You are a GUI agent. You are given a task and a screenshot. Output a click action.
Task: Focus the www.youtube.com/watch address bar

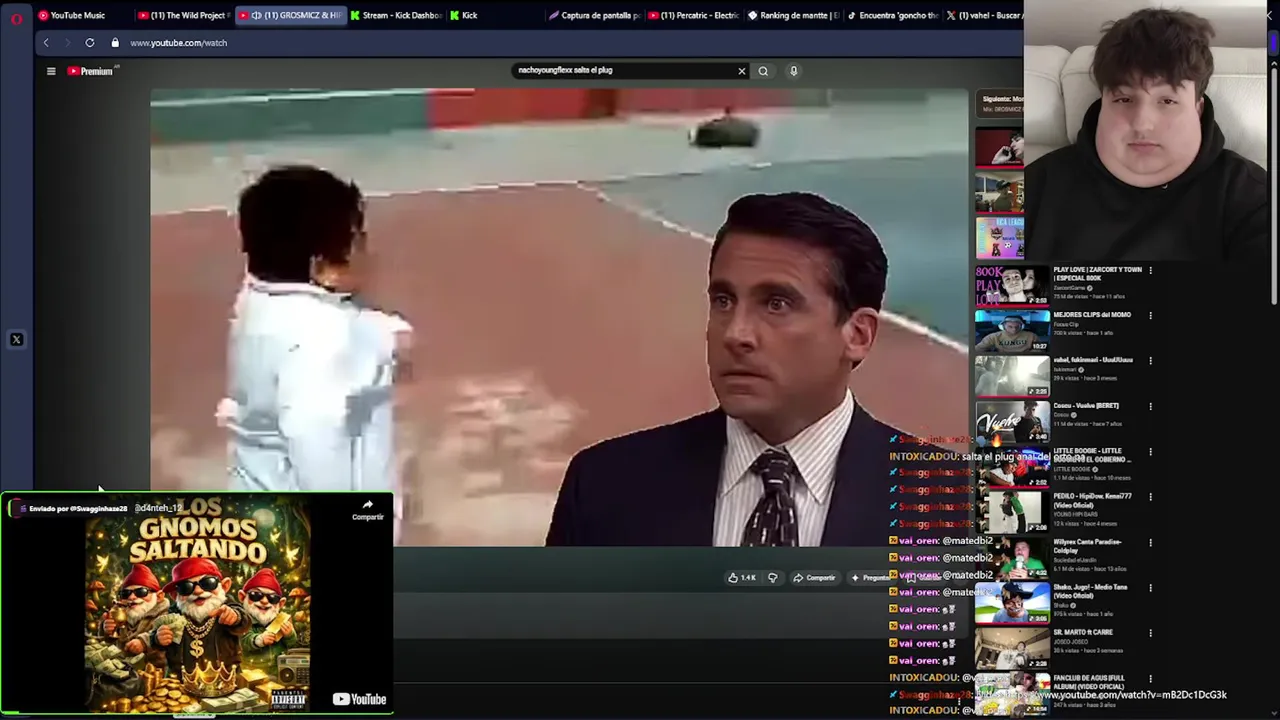(x=178, y=43)
